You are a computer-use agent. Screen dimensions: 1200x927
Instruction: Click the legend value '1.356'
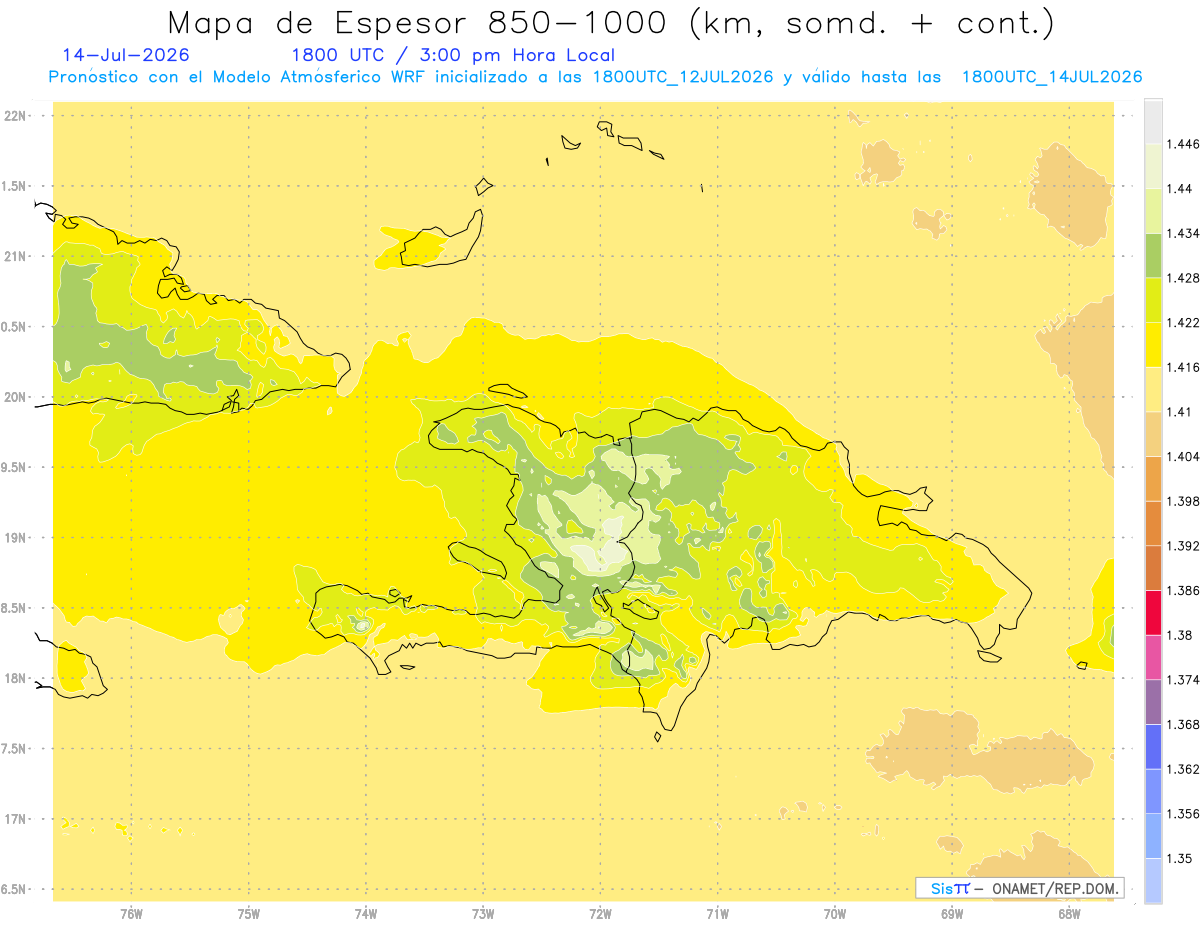pyautogui.click(x=1182, y=813)
